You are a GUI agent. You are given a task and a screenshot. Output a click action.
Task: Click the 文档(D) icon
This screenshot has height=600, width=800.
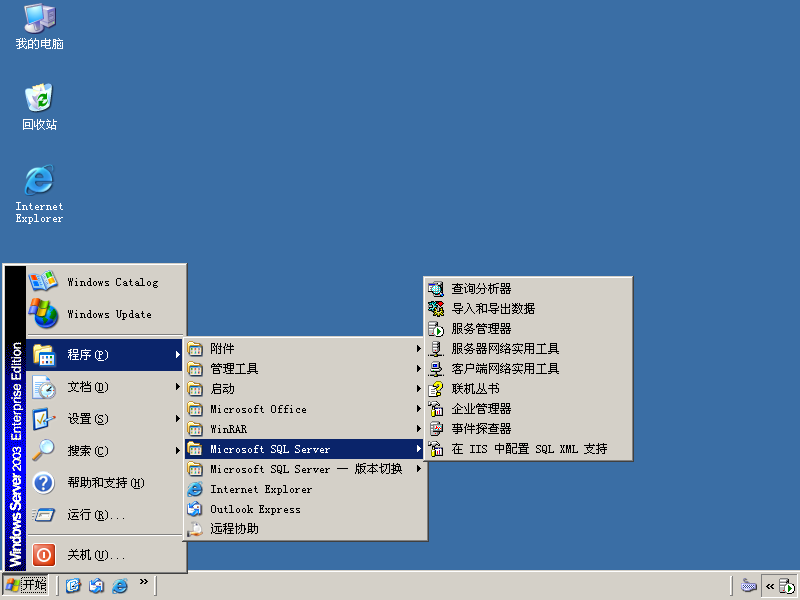coord(44,387)
